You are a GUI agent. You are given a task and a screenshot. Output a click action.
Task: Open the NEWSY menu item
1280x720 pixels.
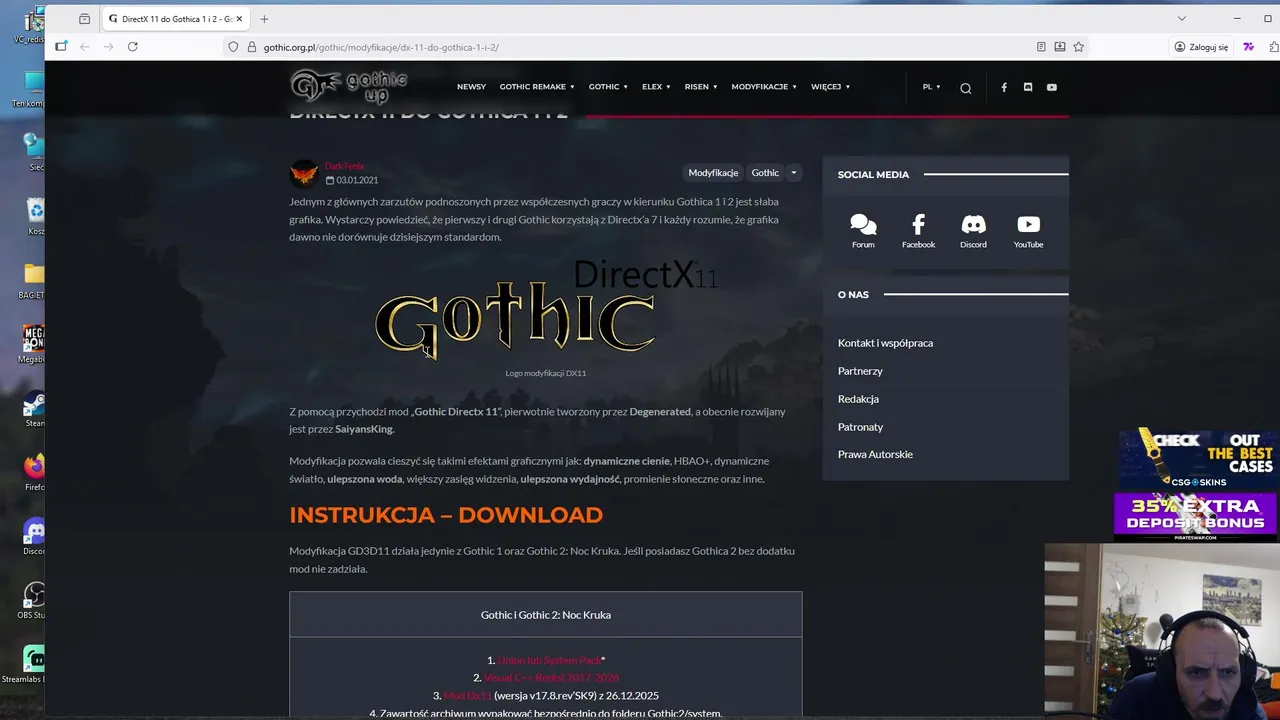[x=471, y=87]
